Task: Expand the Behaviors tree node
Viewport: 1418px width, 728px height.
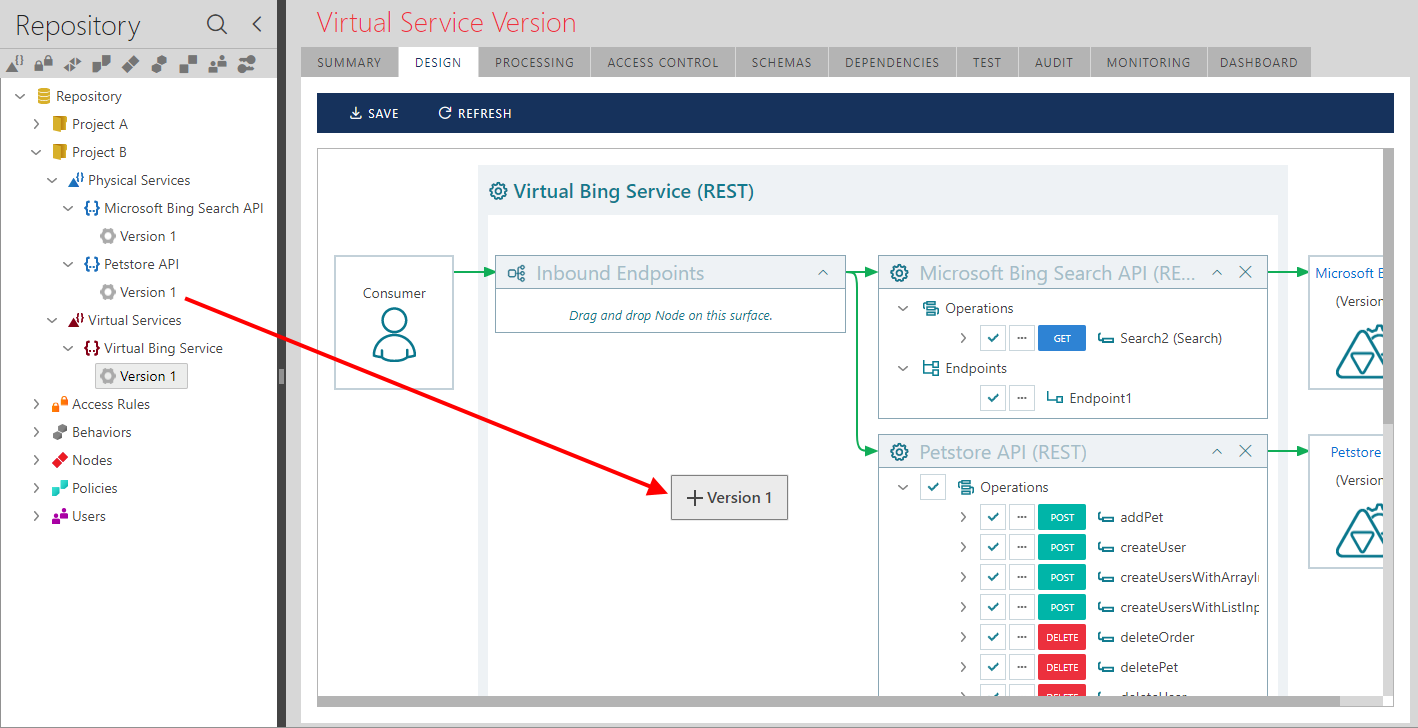Action: pos(36,432)
